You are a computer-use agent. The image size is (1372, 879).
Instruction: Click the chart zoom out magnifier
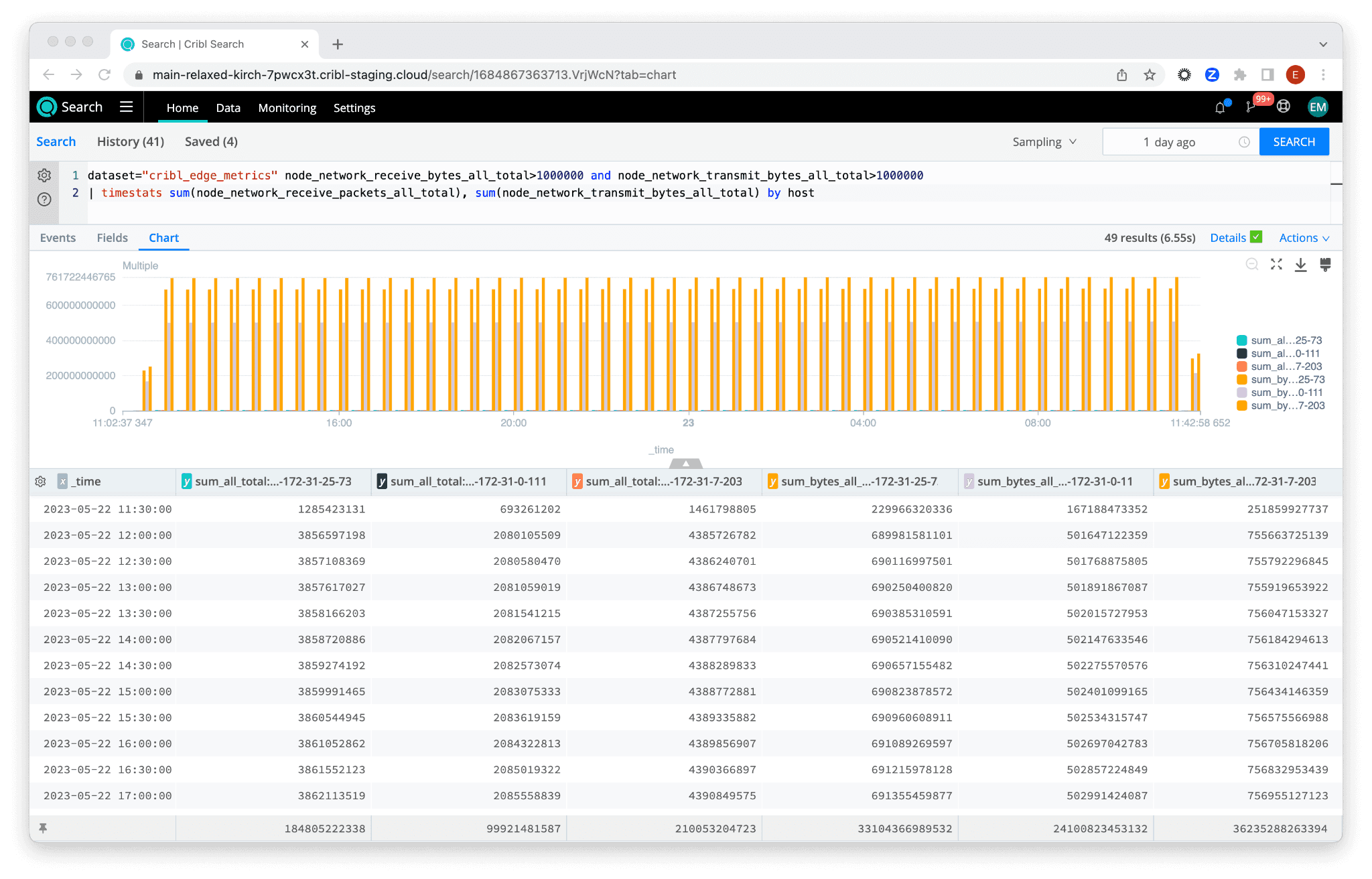(x=1251, y=265)
